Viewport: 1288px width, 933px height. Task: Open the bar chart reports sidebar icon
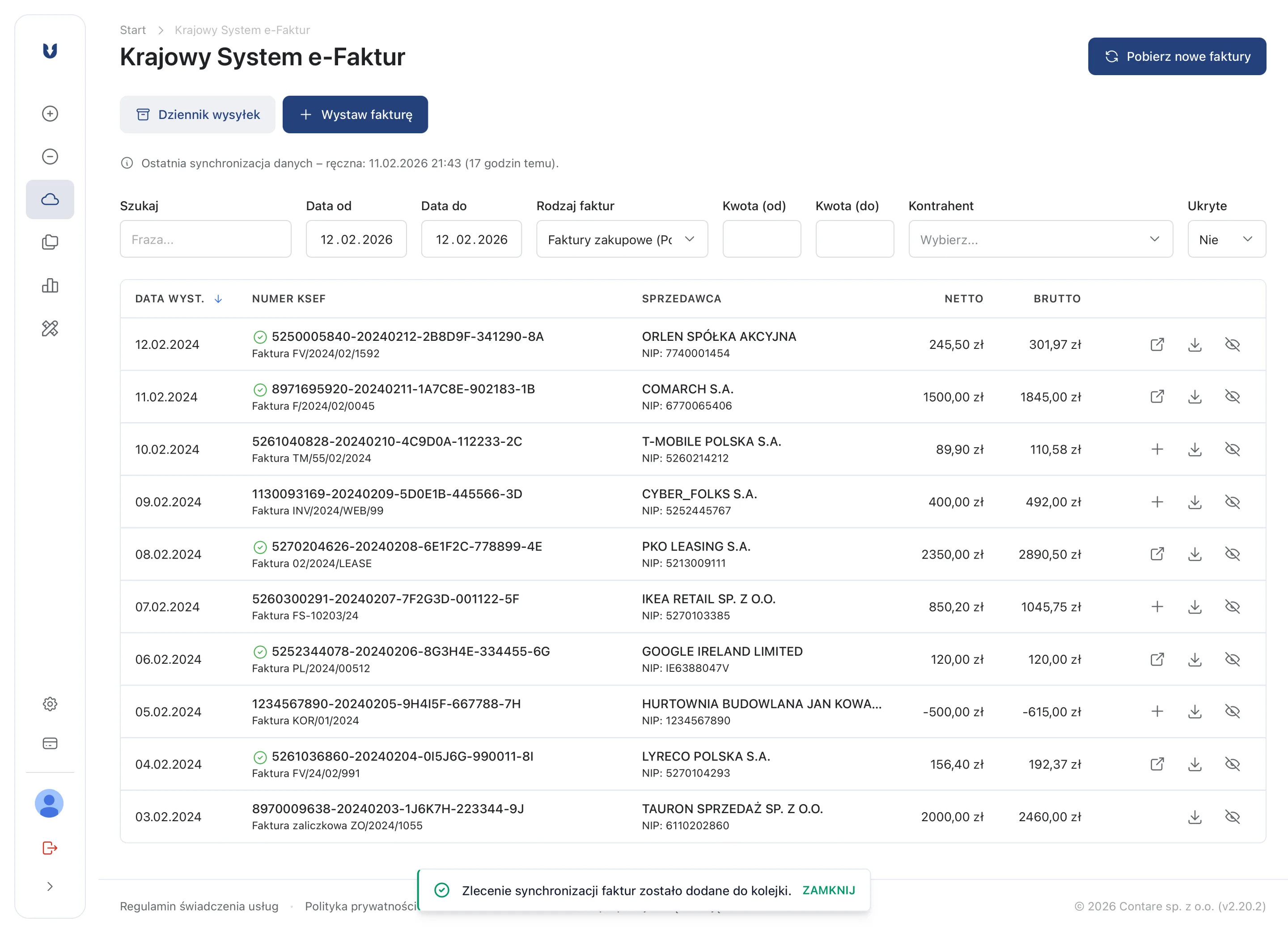(x=50, y=286)
